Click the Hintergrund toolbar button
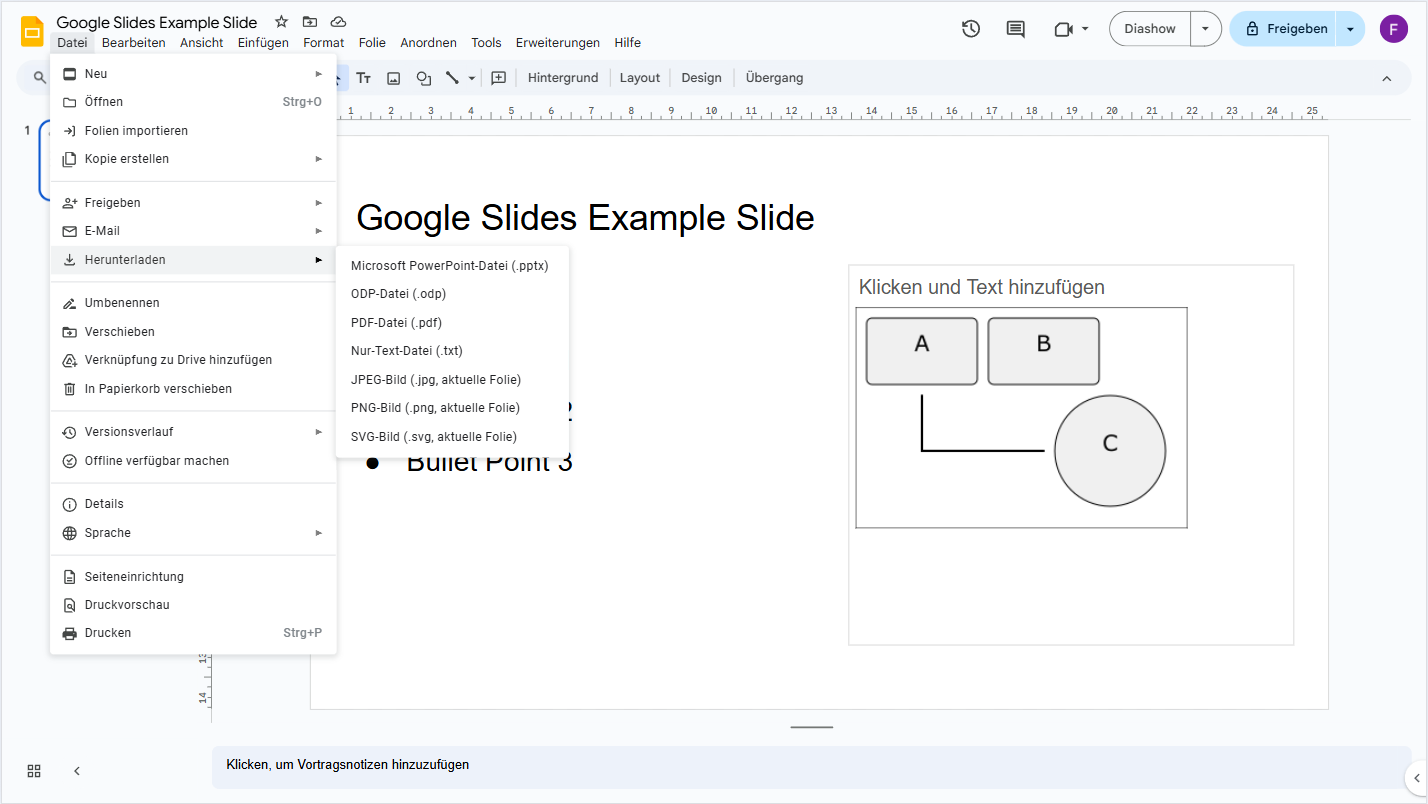This screenshot has width=1428, height=804. point(563,78)
